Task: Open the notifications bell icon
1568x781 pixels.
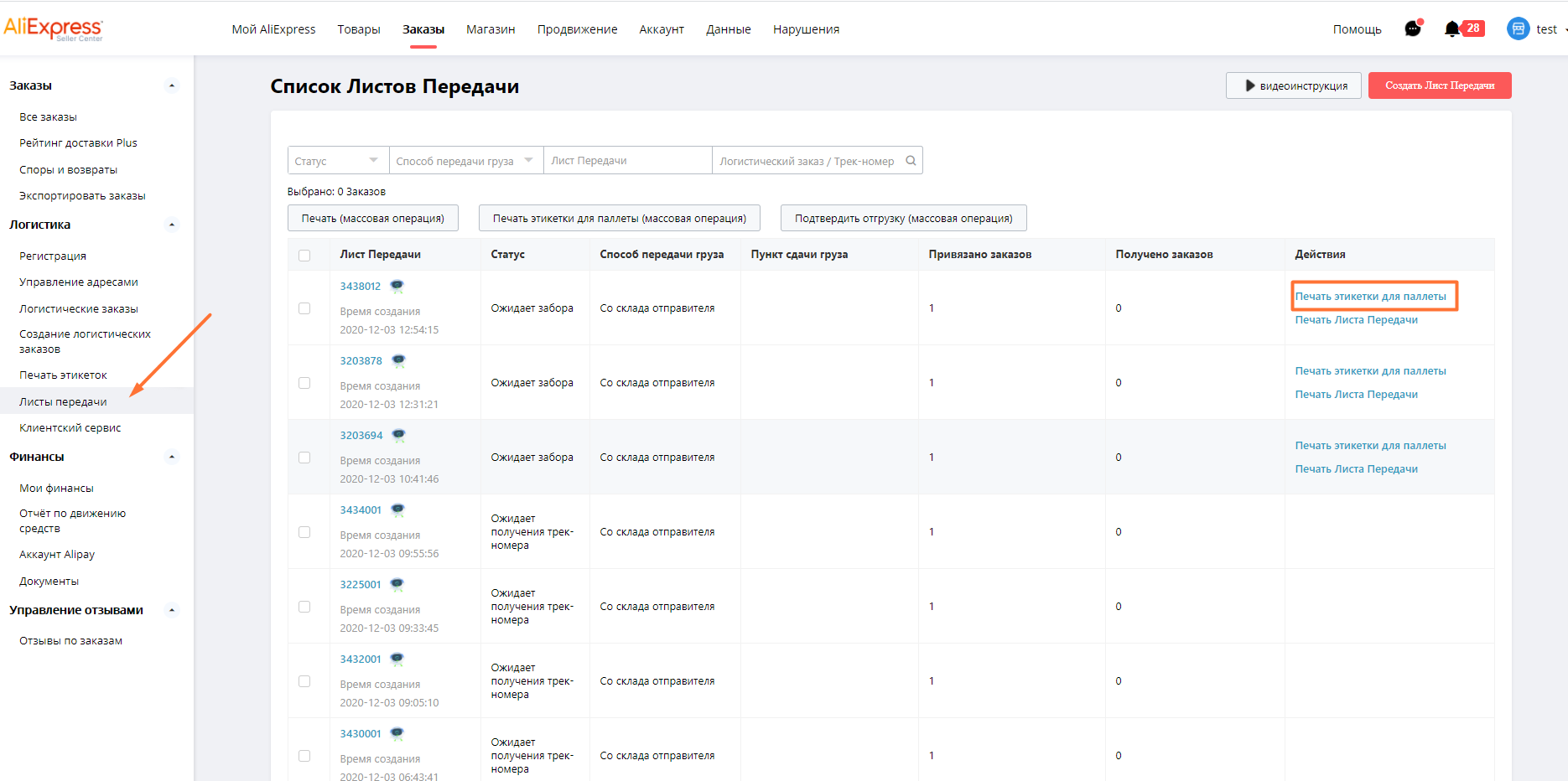Action: pyautogui.click(x=1452, y=29)
